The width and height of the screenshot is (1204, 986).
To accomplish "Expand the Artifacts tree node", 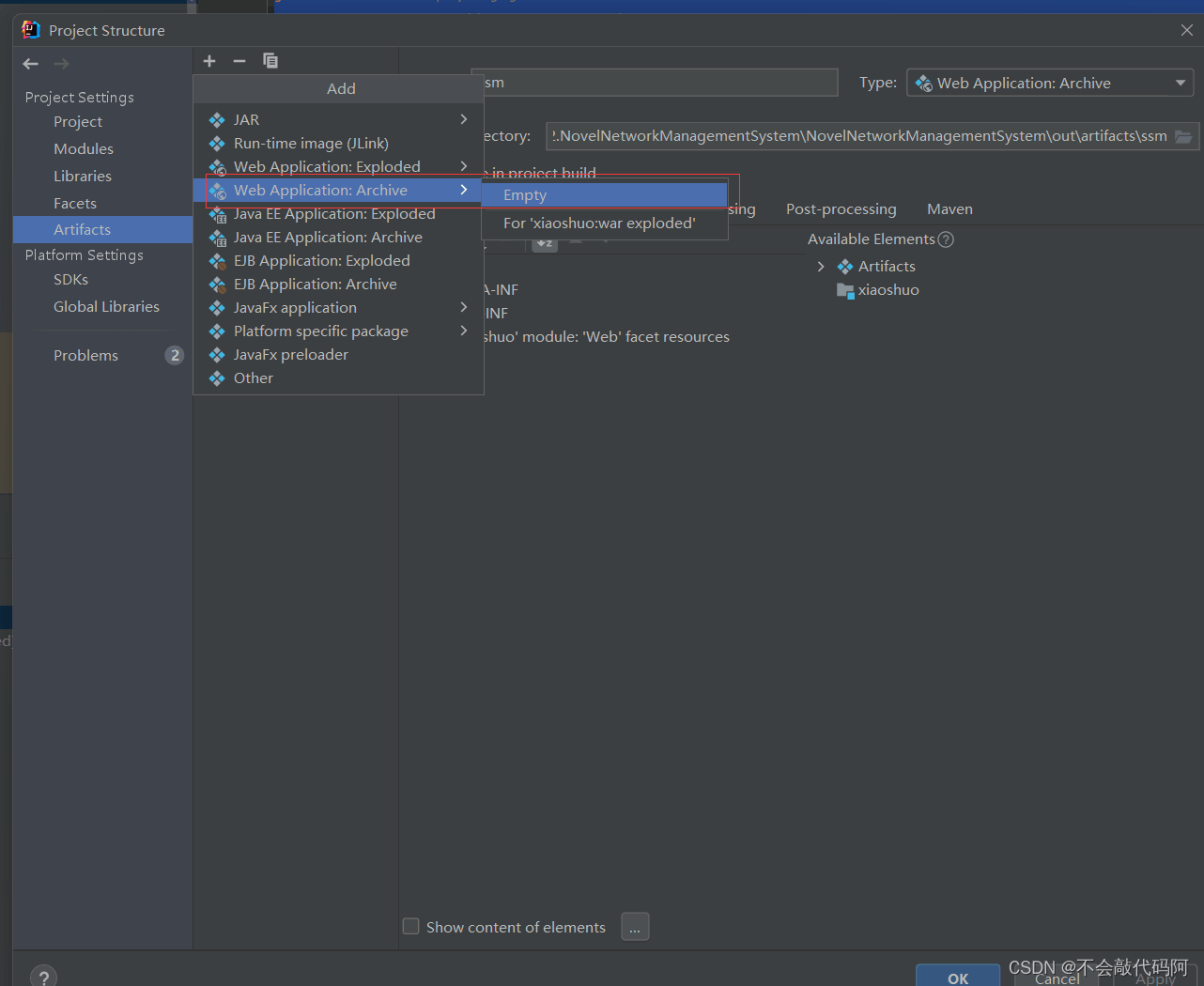I will (x=821, y=267).
